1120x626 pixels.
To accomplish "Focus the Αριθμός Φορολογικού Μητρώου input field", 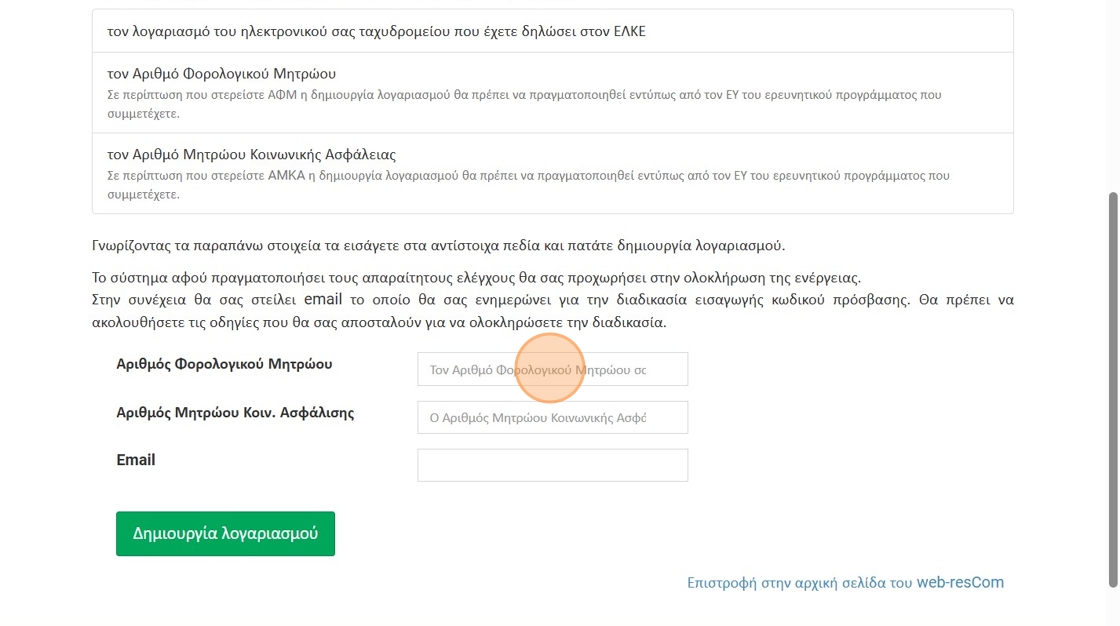I will coord(552,369).
